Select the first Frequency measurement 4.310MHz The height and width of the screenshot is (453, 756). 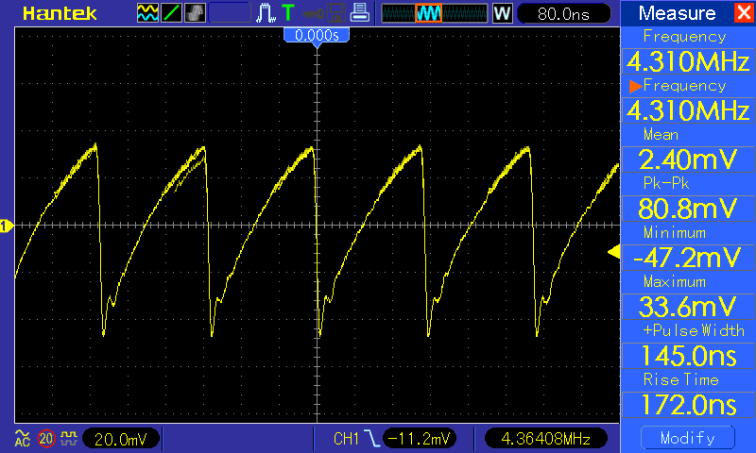point(686,61)
